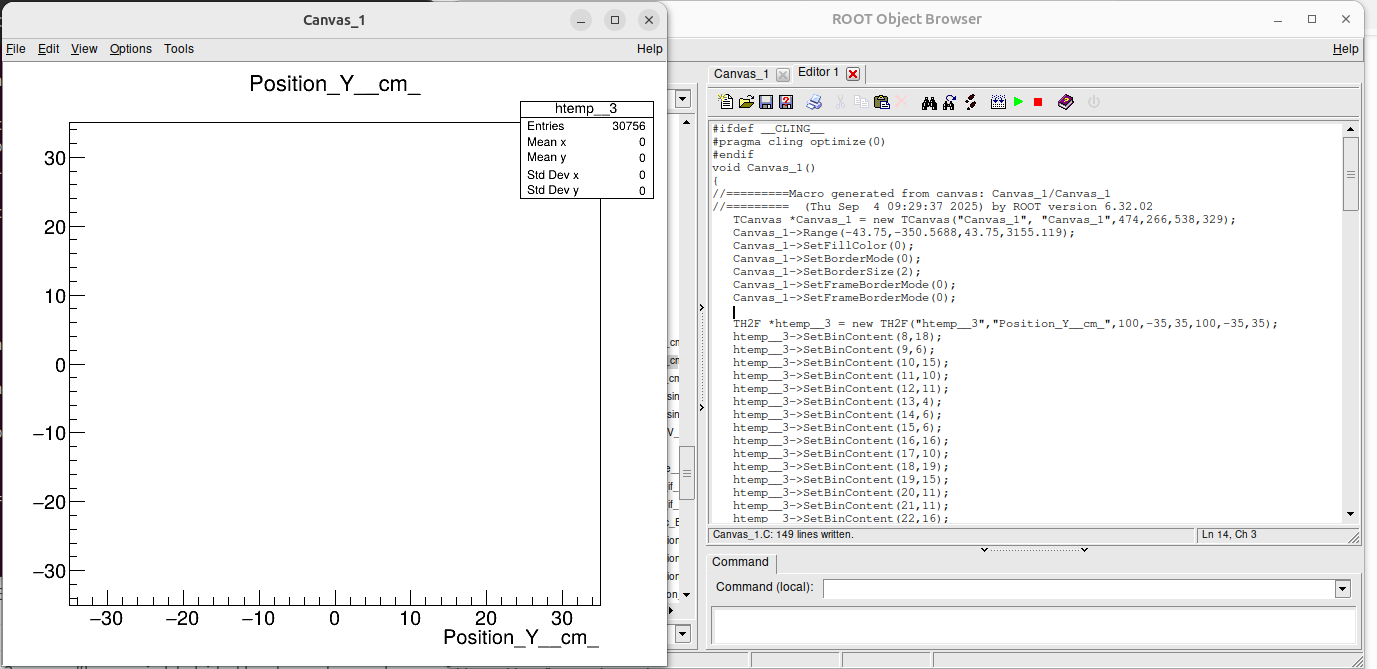
Task: Open the Options menu in Canvas_1 window
Action: 131,49
